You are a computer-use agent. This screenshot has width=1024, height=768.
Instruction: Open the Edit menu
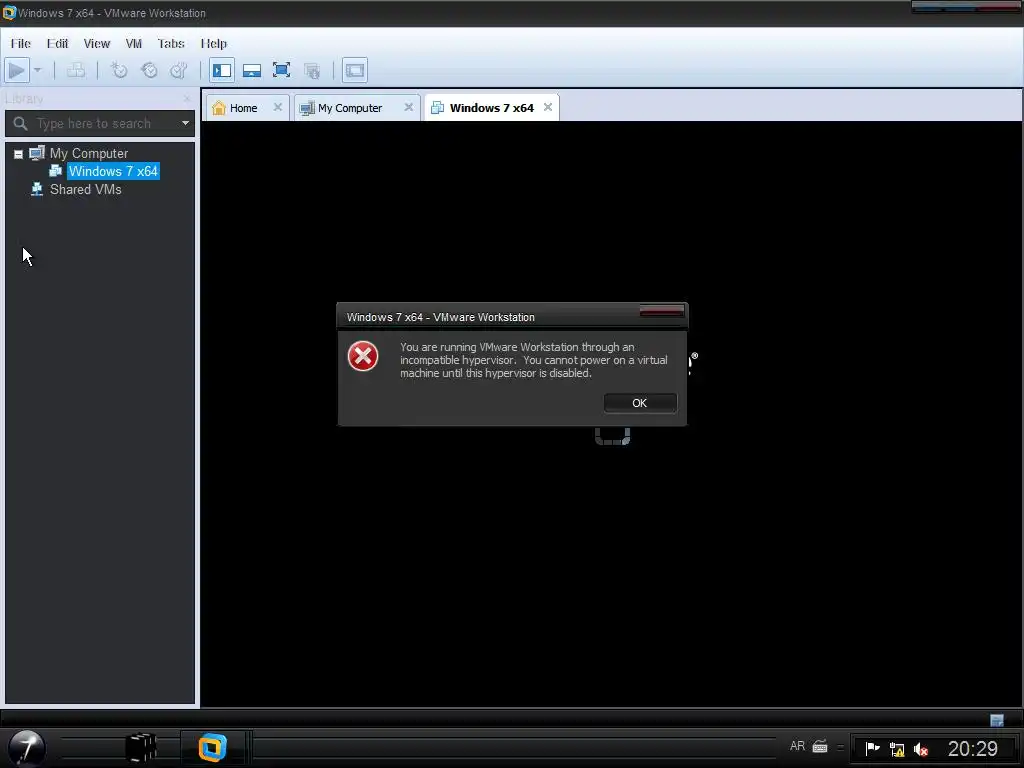pos(57,44)
